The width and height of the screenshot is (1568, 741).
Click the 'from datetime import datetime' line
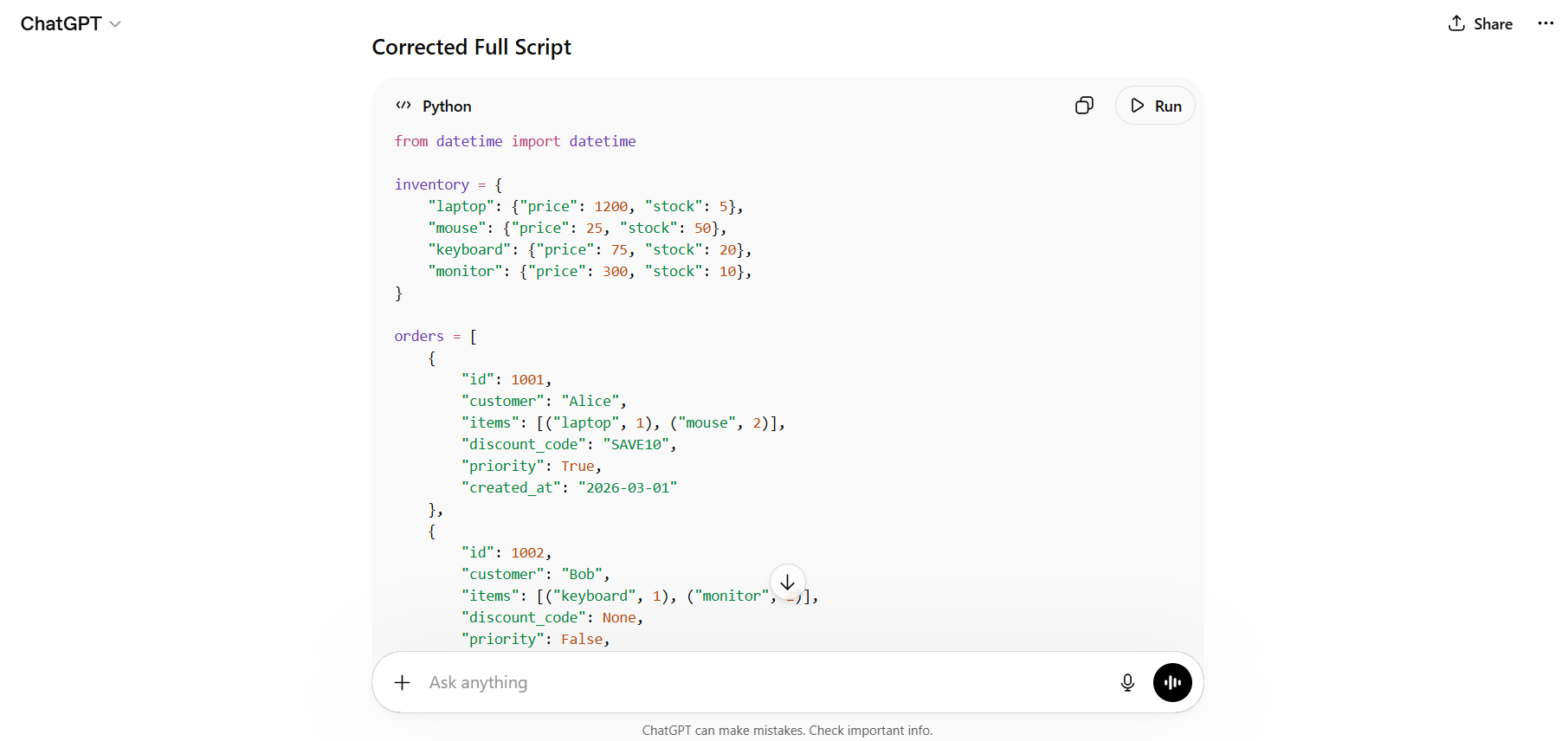[x=515, y=141]
